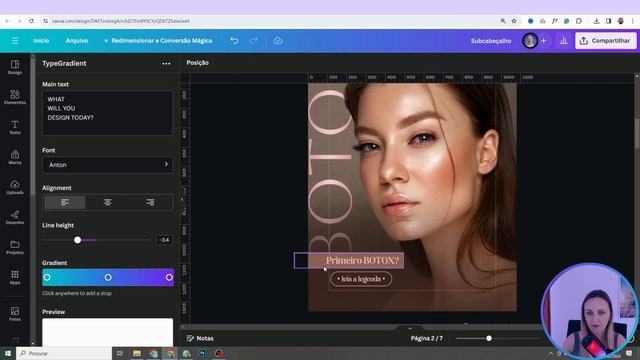Screen dimensions: 640x360
Task: Open the Design sidebar tab
Action: [15, 67]
